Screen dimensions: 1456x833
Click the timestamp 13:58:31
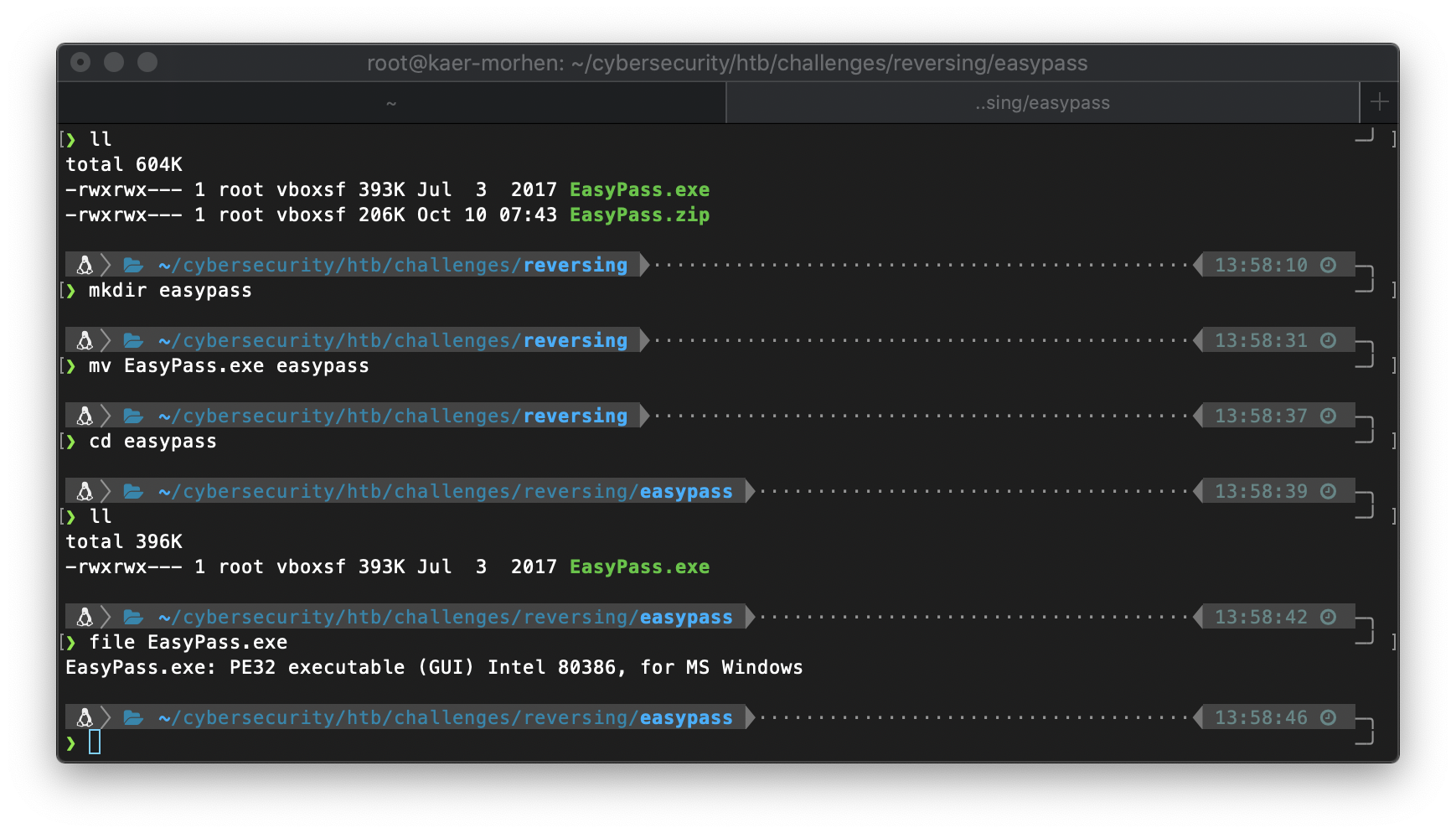tap(1261, 340)
